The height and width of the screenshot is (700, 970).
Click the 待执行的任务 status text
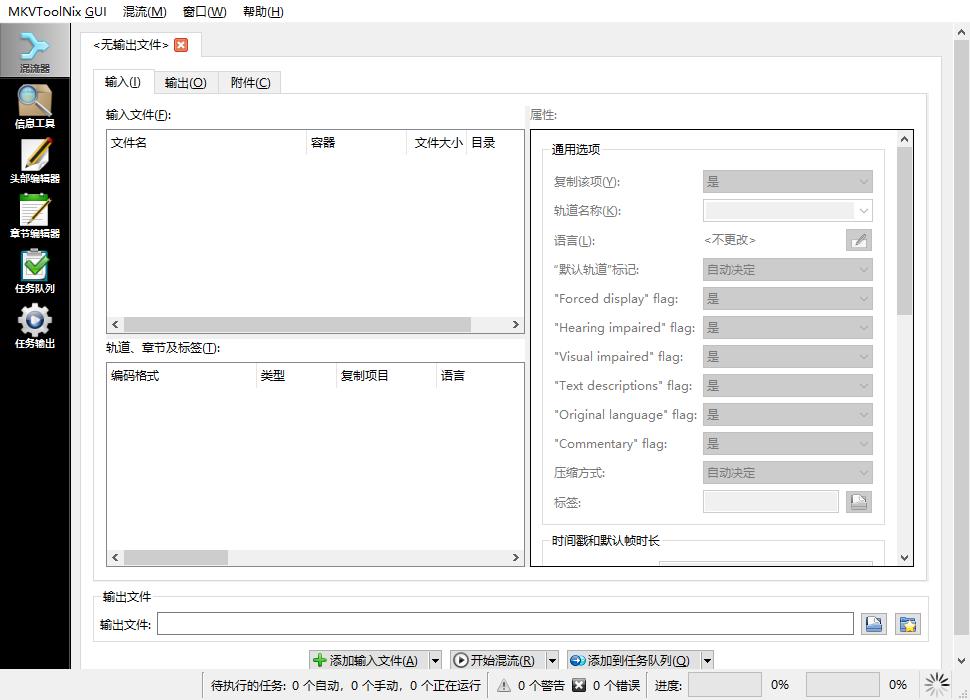(x=345, y=685)
